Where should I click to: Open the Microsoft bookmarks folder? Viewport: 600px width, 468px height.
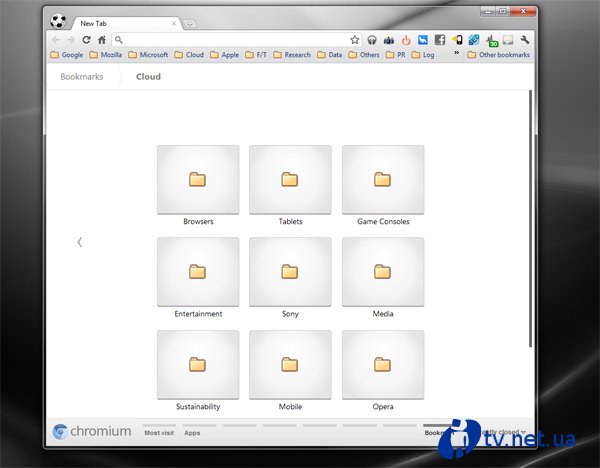[148, 55]
